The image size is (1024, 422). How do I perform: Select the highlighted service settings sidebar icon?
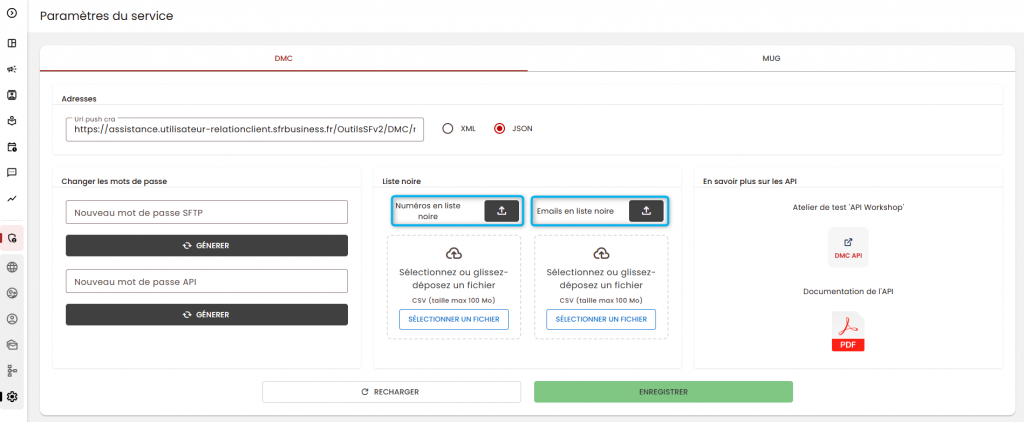[x=12, y=238]
